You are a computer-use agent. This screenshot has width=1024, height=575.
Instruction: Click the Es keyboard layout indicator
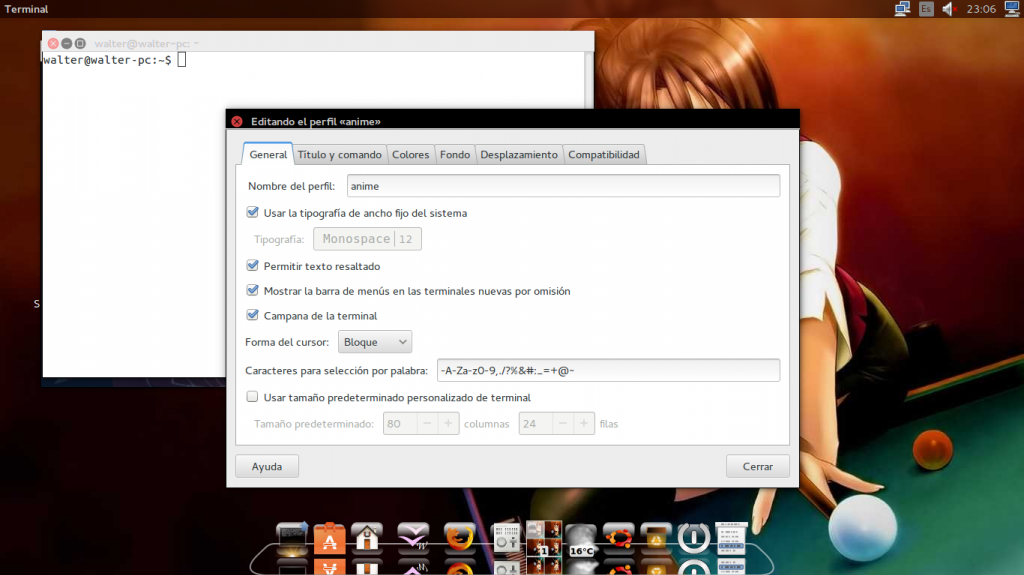(926, 8)
